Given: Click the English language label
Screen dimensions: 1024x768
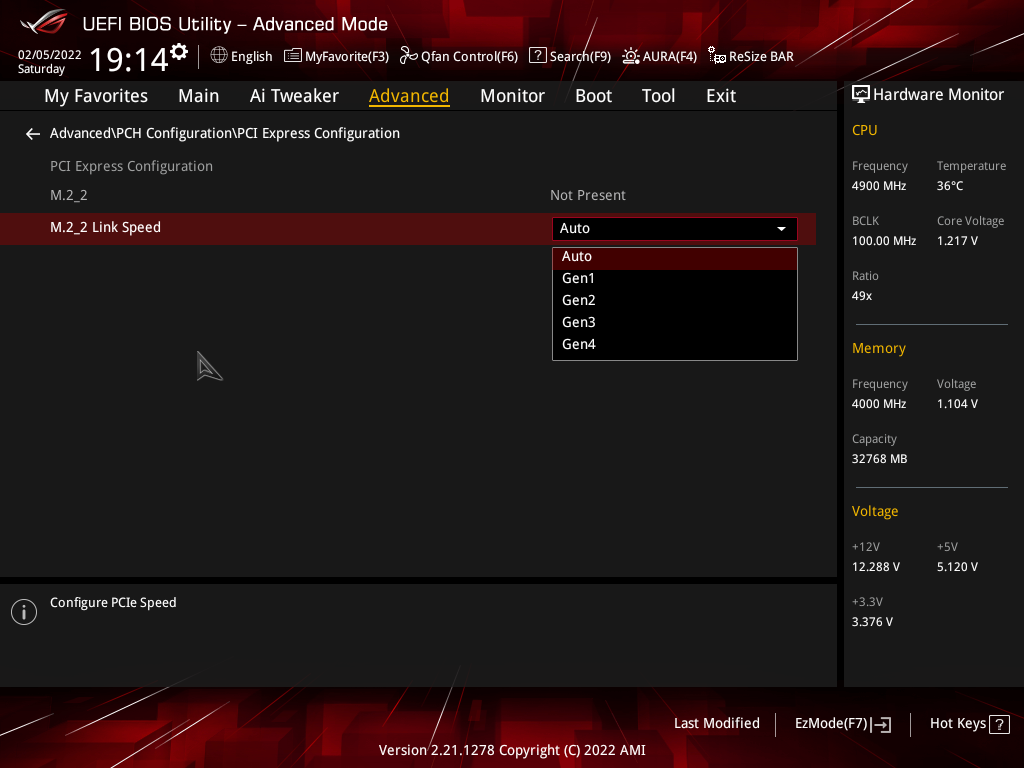Looking at the screenshot, I should pyautogui.click(x=251, y=57).
